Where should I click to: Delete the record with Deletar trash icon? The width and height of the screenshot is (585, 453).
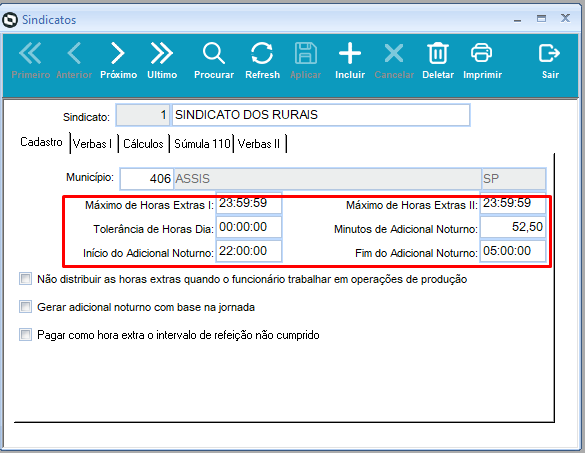pos(438,60)
